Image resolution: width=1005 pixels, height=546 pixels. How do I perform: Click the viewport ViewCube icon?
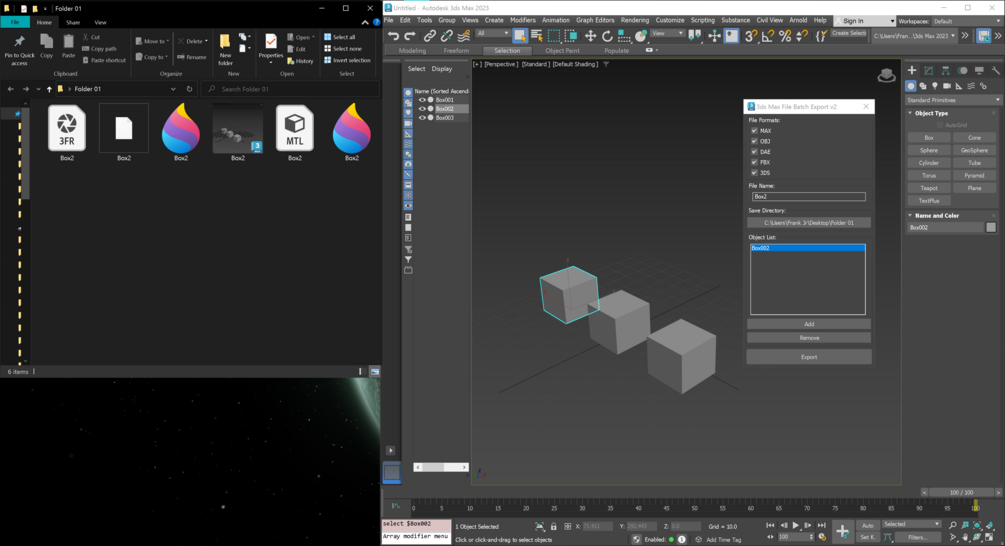[886, 76]
